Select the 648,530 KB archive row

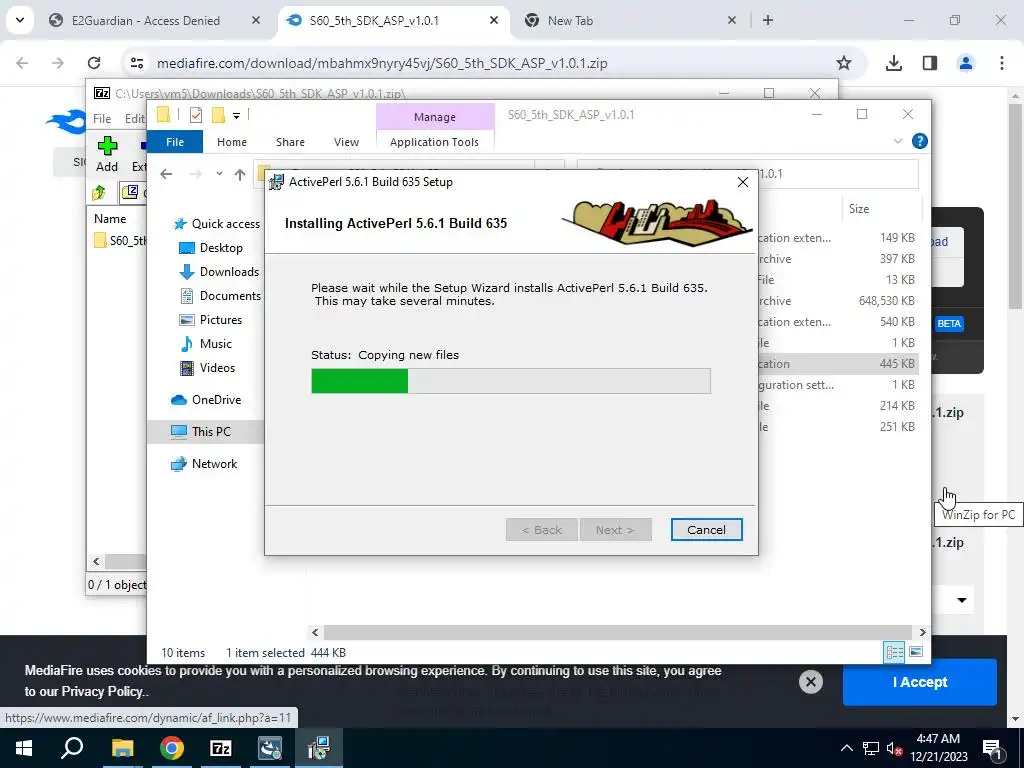838,301
